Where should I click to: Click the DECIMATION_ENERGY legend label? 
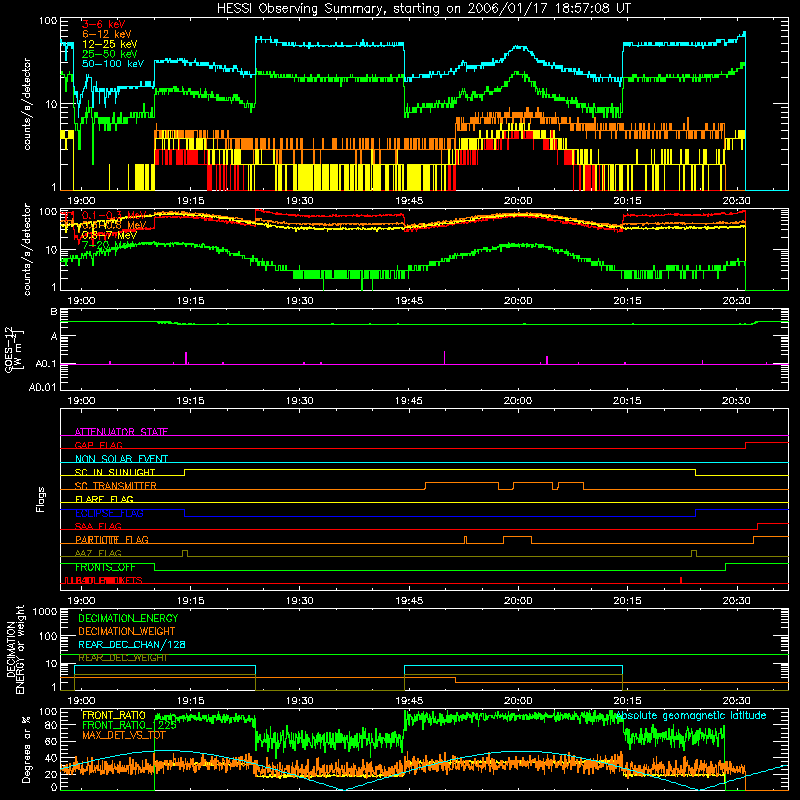tap(128, 618)
